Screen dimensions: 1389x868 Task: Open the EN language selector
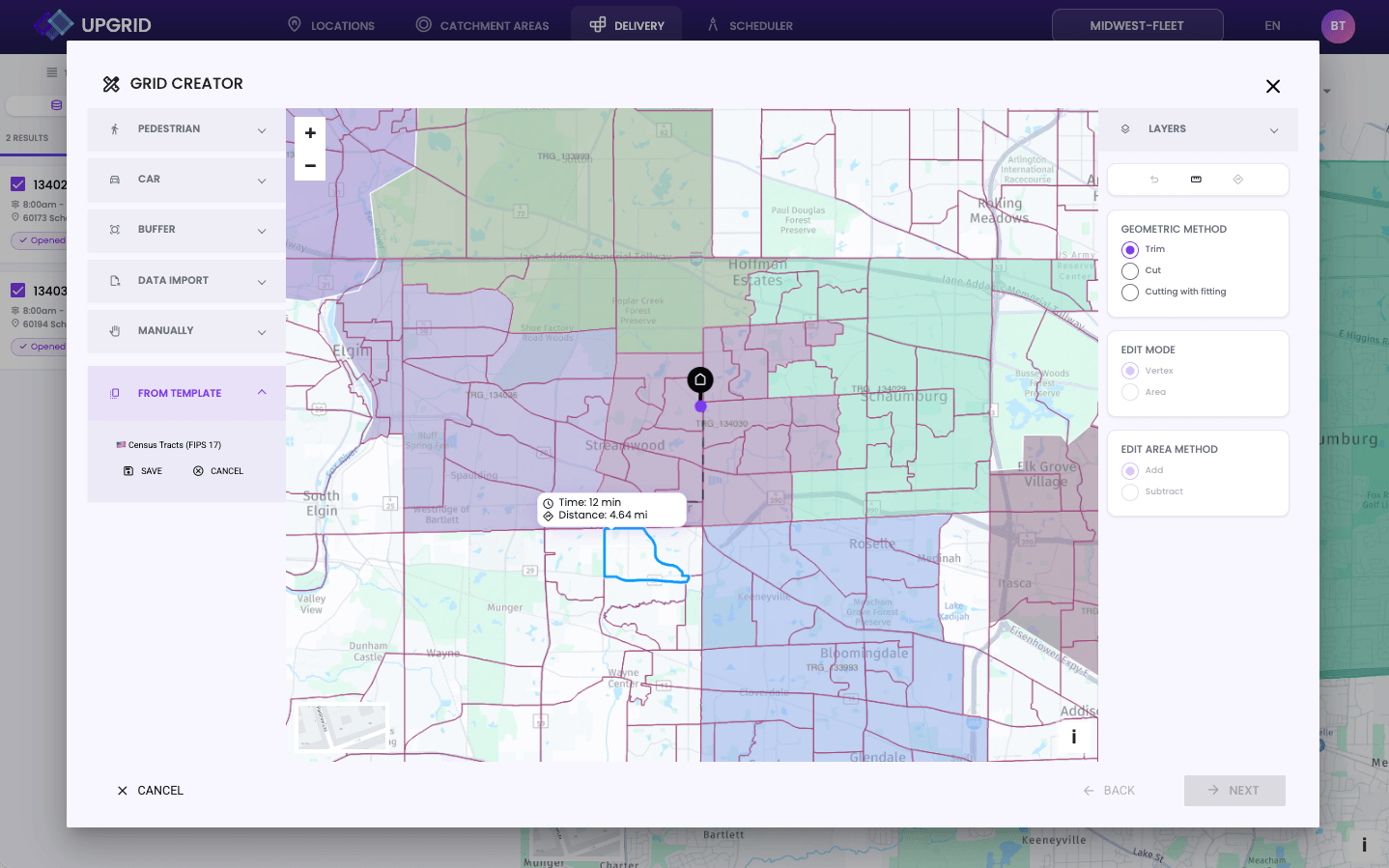click(1272, 26)
